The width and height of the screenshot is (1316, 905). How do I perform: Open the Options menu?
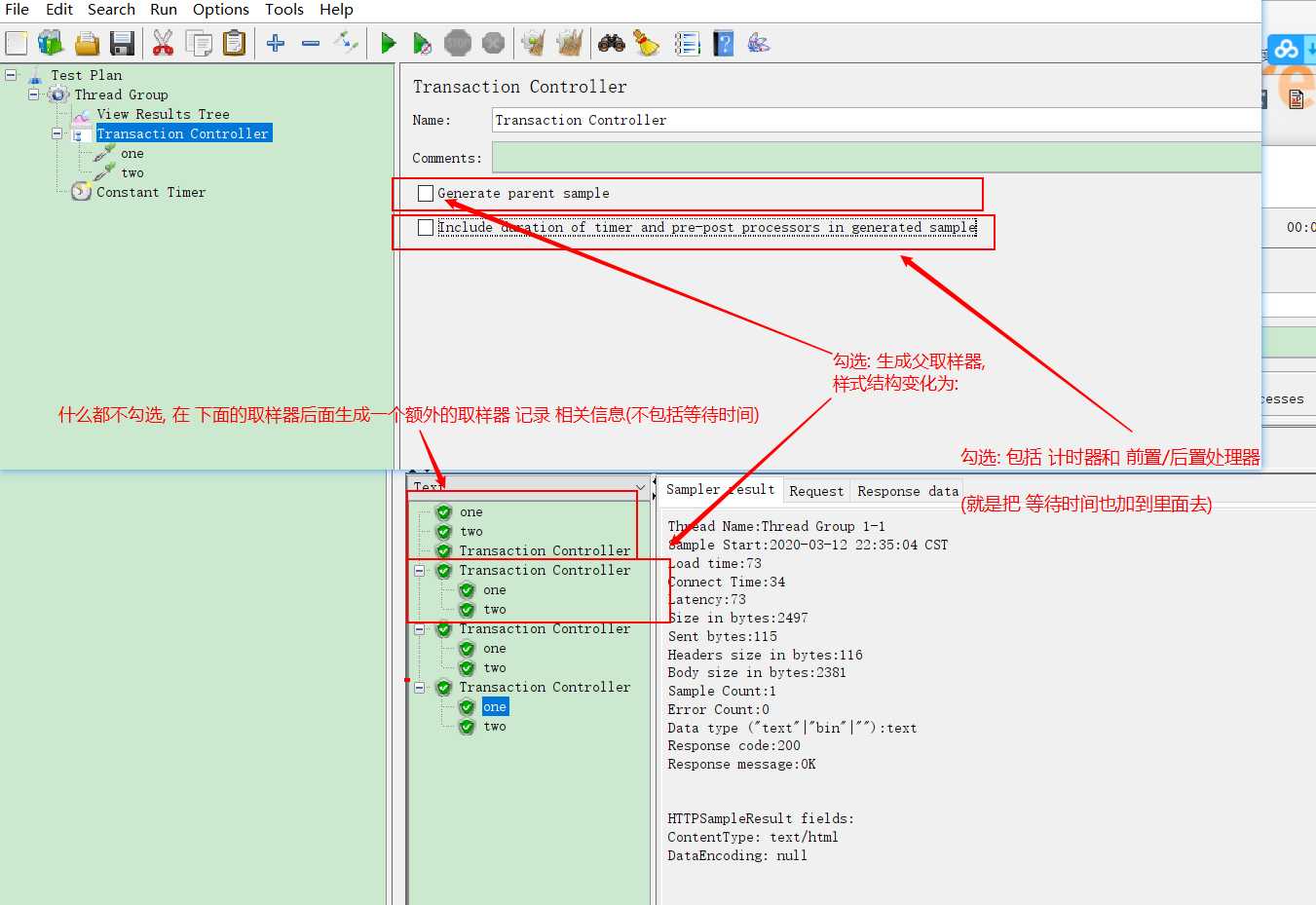coord(221,10)
